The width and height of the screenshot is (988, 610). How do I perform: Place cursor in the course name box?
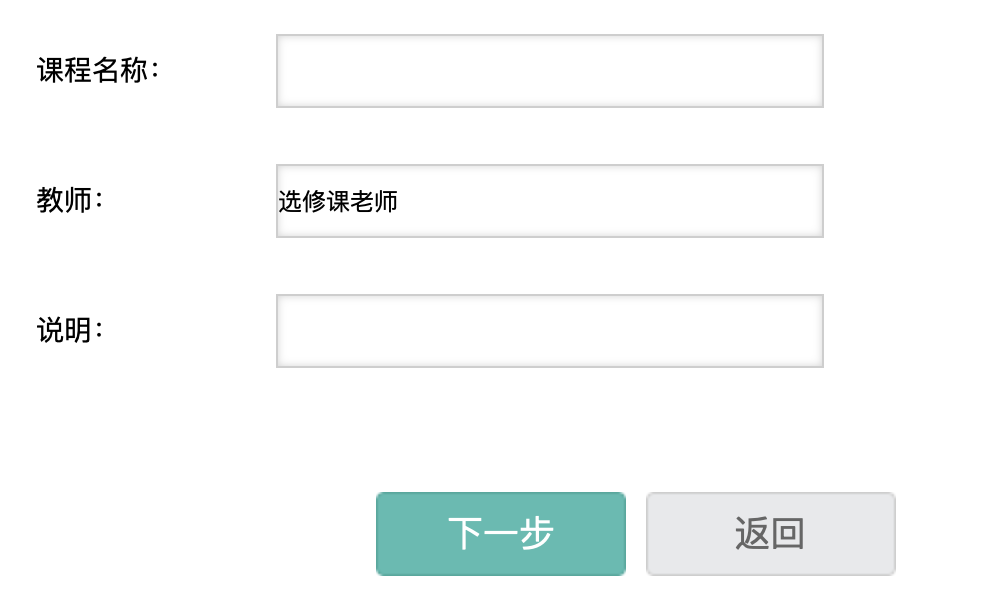[549, 71]
